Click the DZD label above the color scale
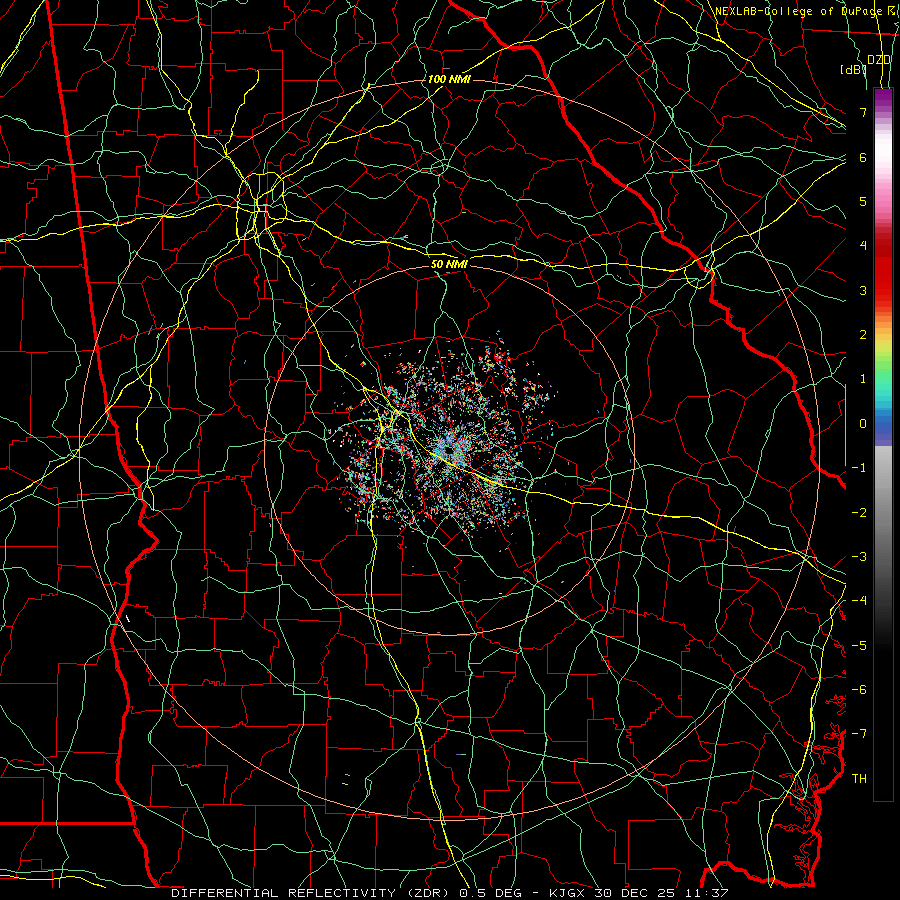 879,60
